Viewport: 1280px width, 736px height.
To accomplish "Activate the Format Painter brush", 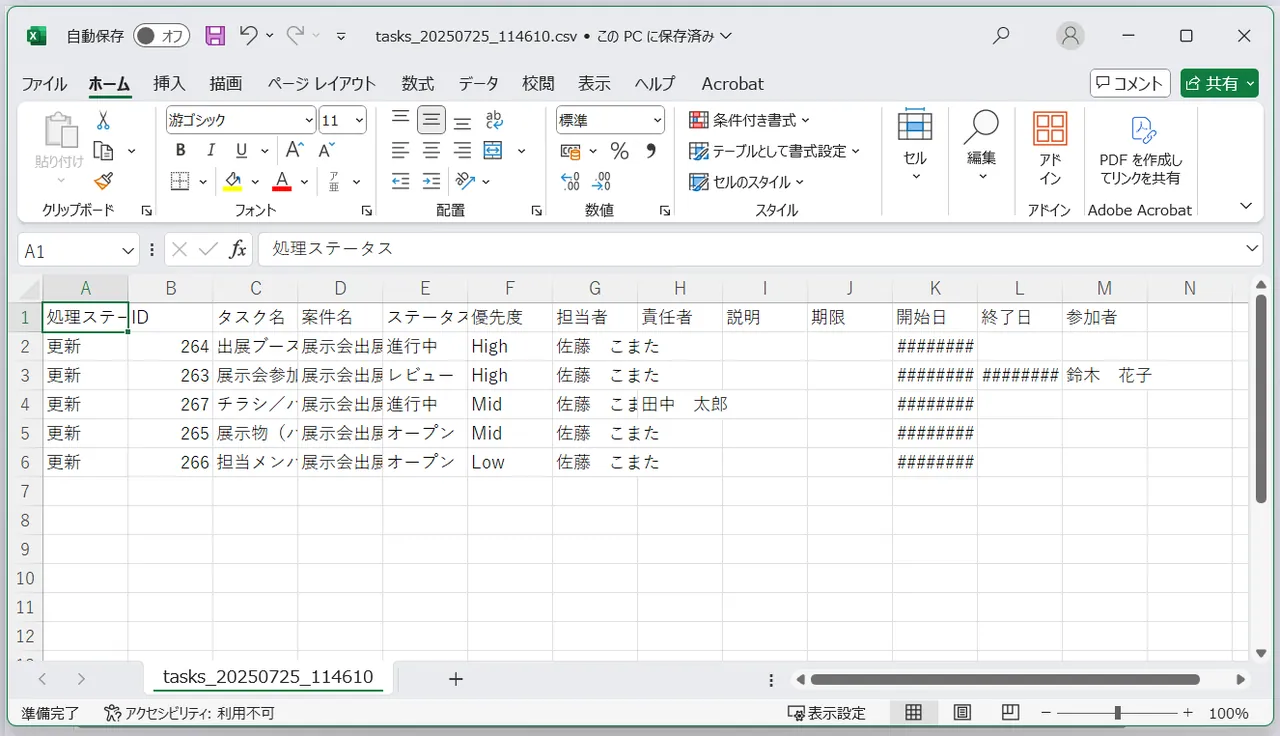I will pos(103,181).
